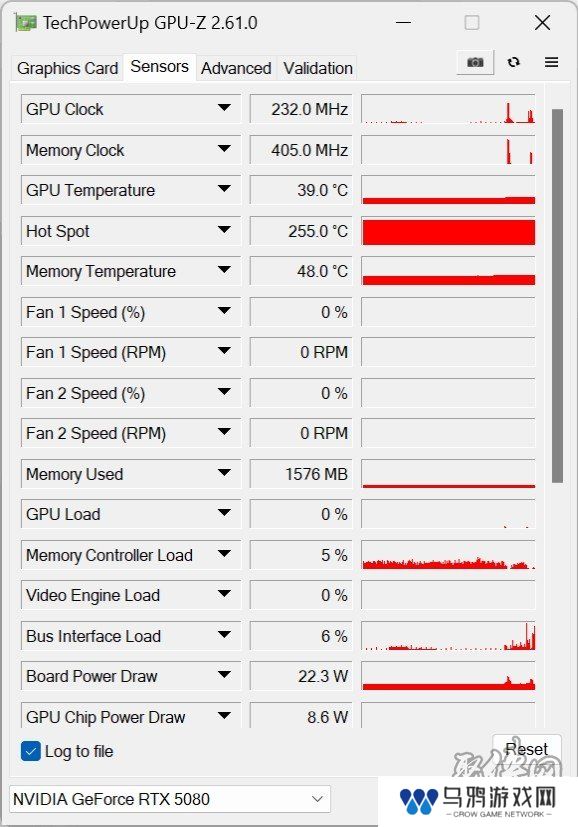Viewport: 578px width, 827px height.
Task: Take a screenshot with the camera icon
Action: coord(475,62)
